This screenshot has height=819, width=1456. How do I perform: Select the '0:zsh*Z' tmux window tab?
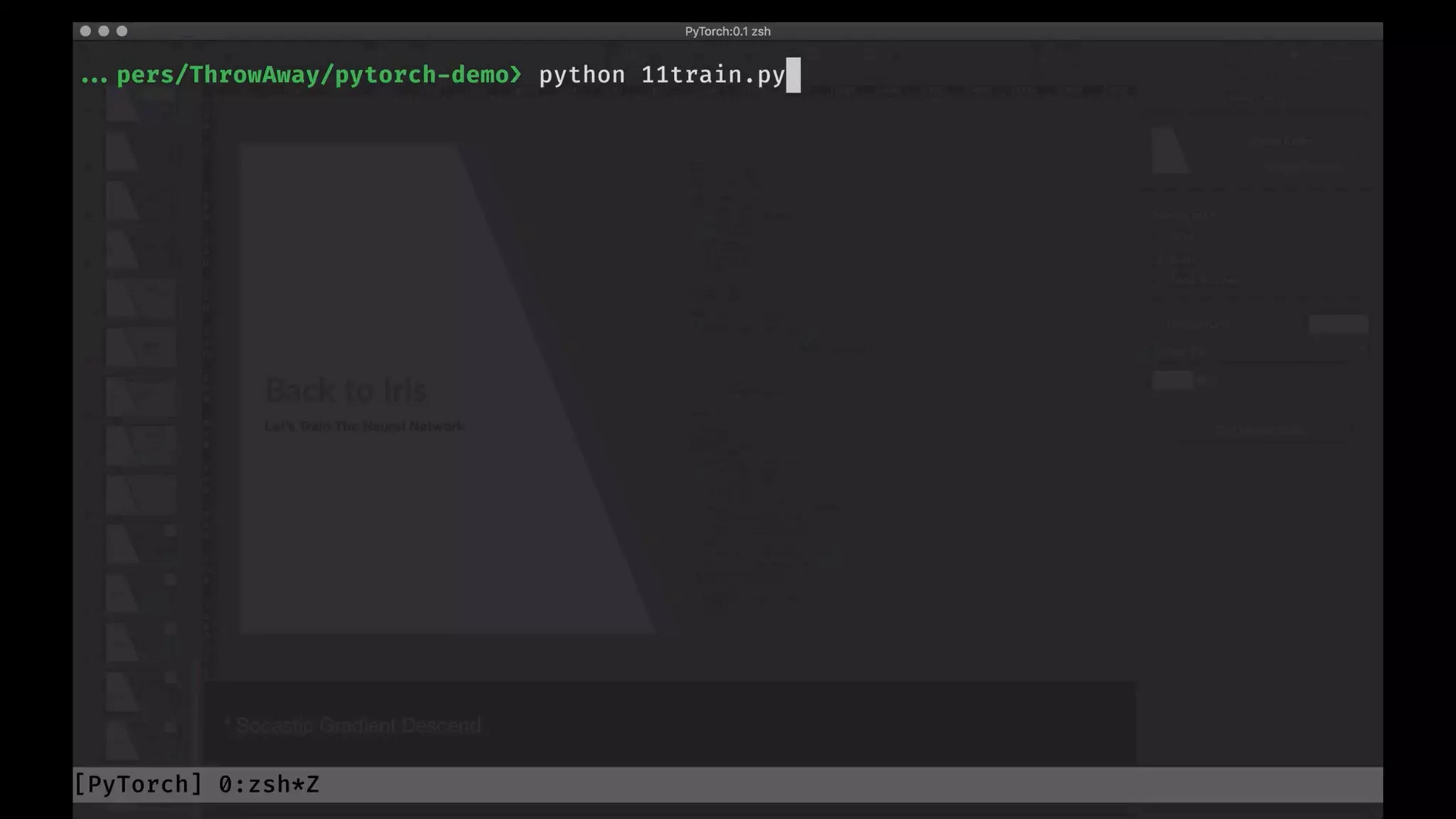269,784
